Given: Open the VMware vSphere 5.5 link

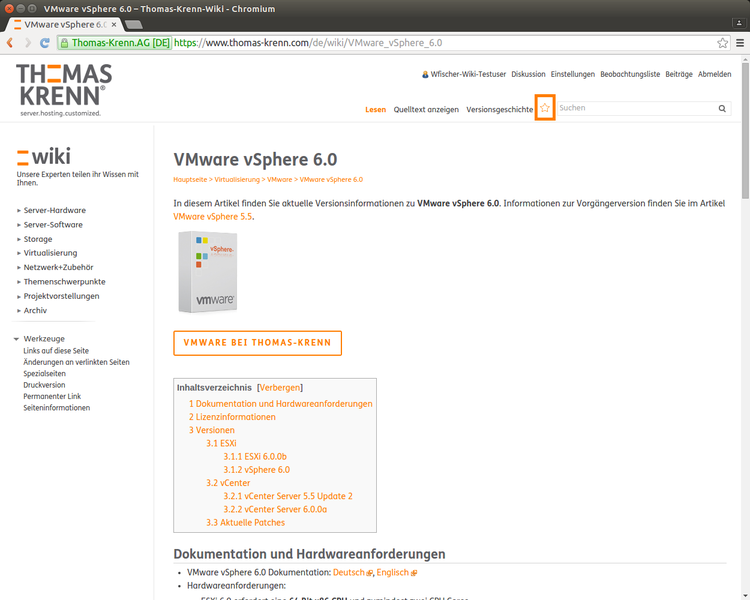Looking at the screenshot, I should (212, 217).
